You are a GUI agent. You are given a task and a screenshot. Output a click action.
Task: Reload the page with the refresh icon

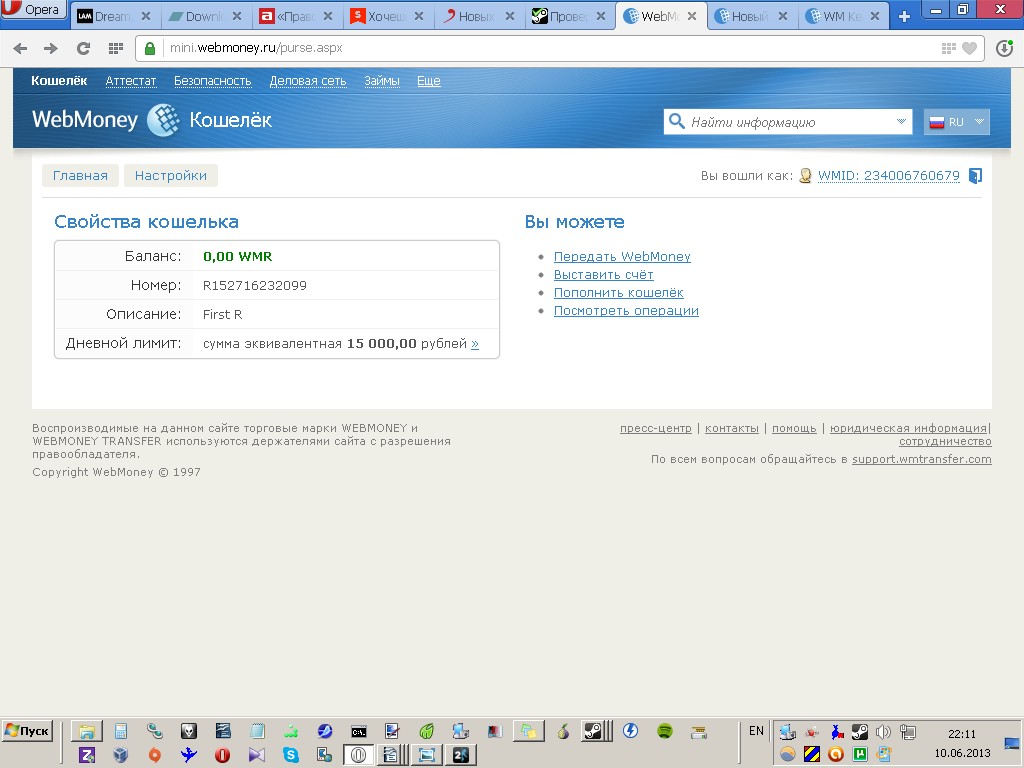point(83,48)
